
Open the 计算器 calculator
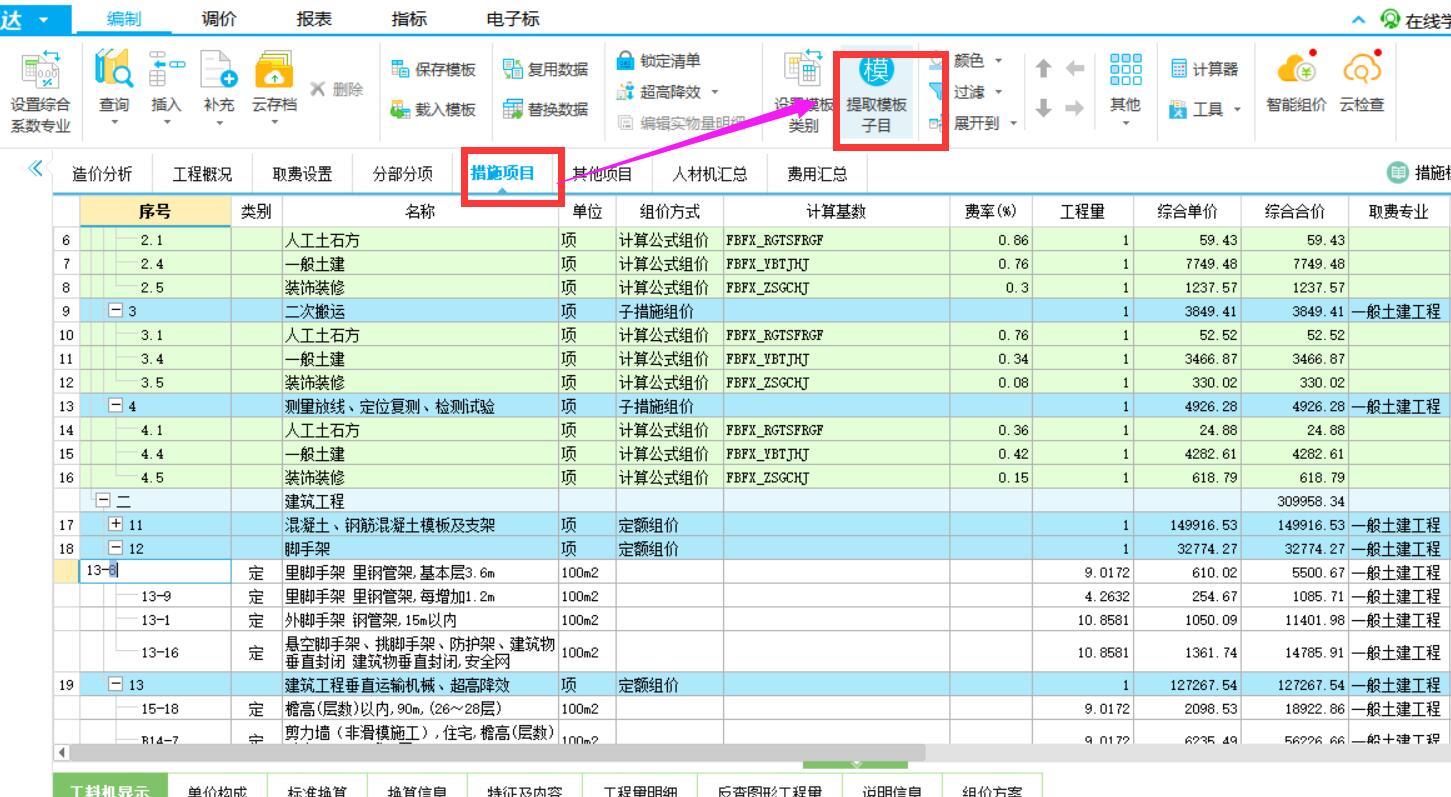1204,69
